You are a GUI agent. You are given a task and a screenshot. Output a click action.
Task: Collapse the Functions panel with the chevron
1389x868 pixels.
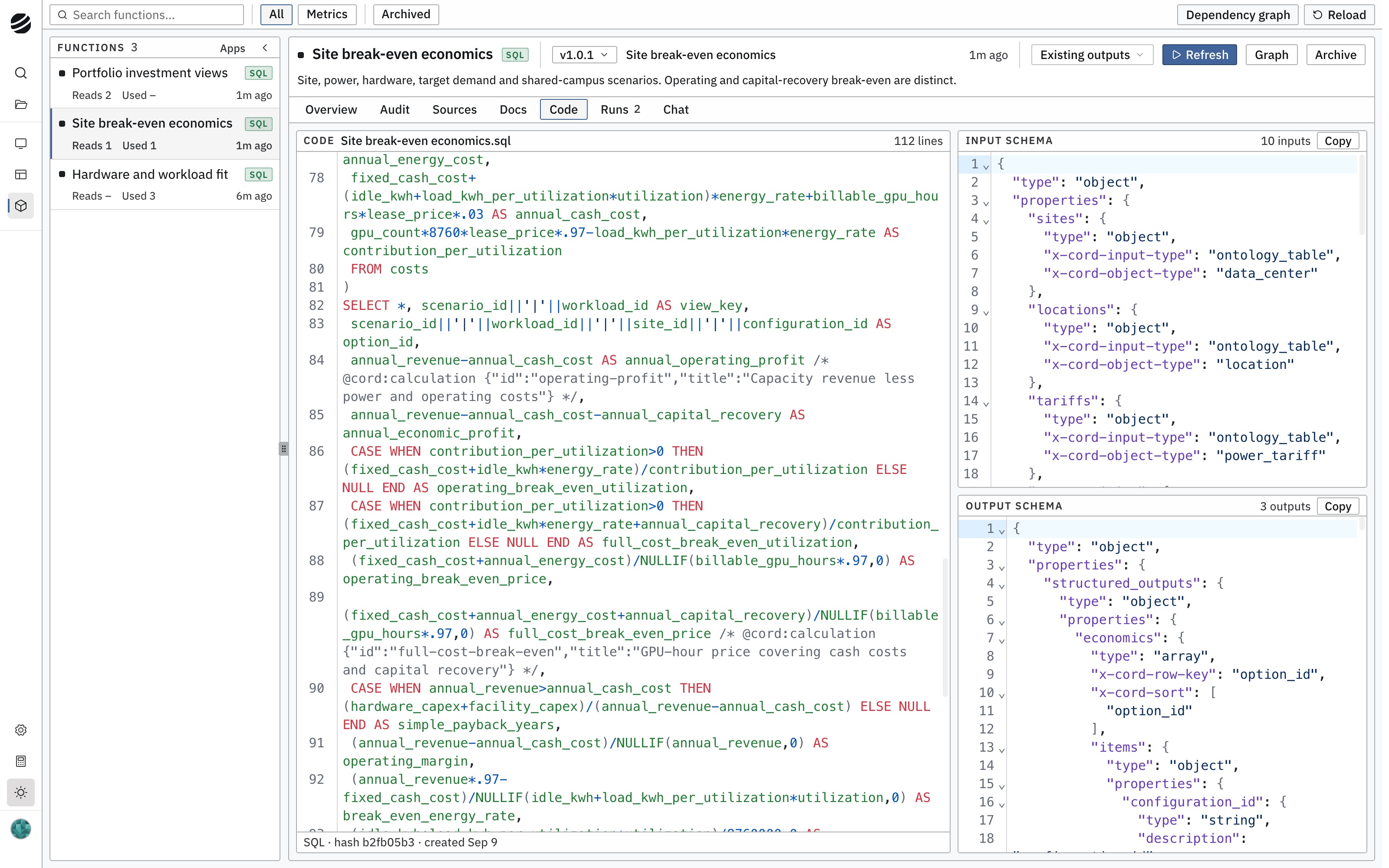pyautogui.click(x=265, y=48)
